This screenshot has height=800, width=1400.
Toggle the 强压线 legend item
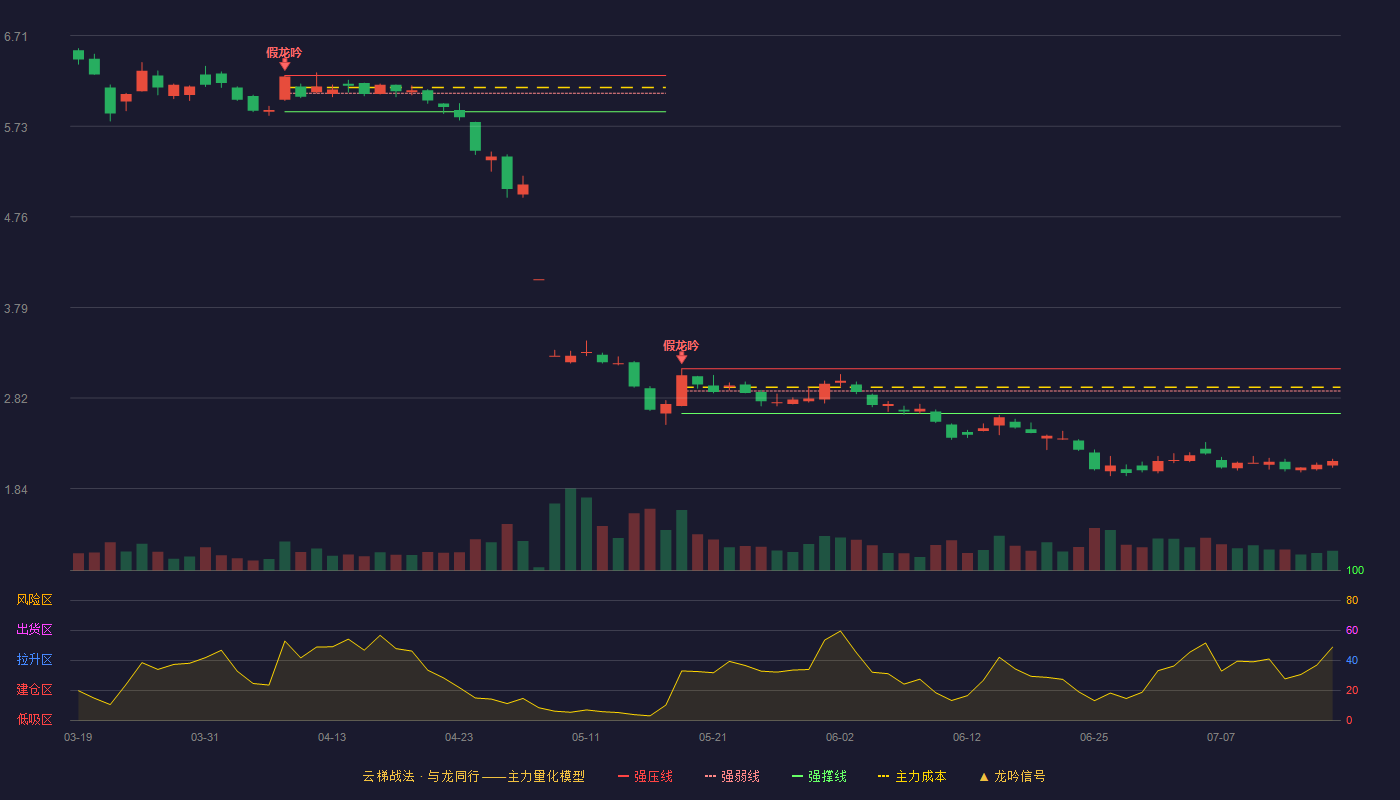point(645,776)
